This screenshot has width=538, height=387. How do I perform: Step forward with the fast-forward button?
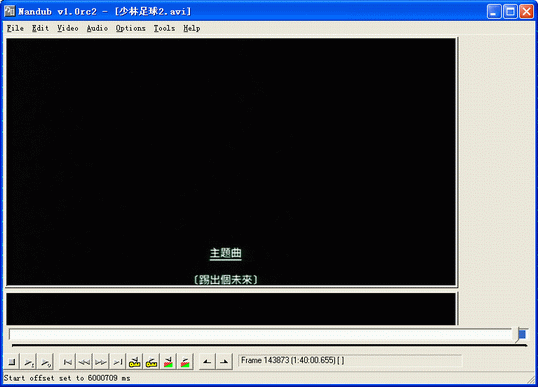tap(101, 362)
